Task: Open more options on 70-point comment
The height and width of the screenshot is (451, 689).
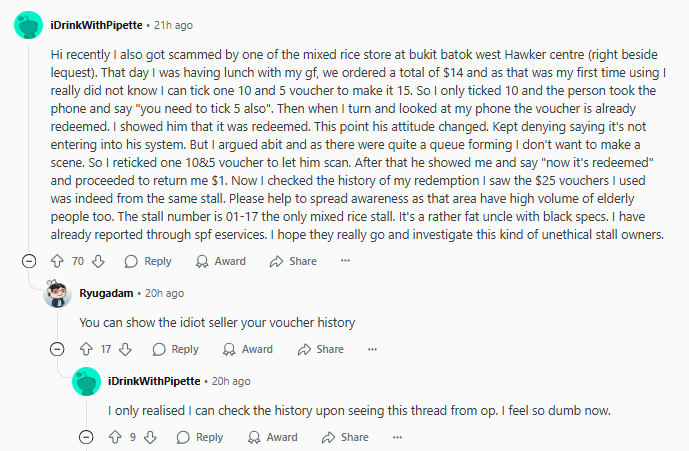Action: coord(345,261)
